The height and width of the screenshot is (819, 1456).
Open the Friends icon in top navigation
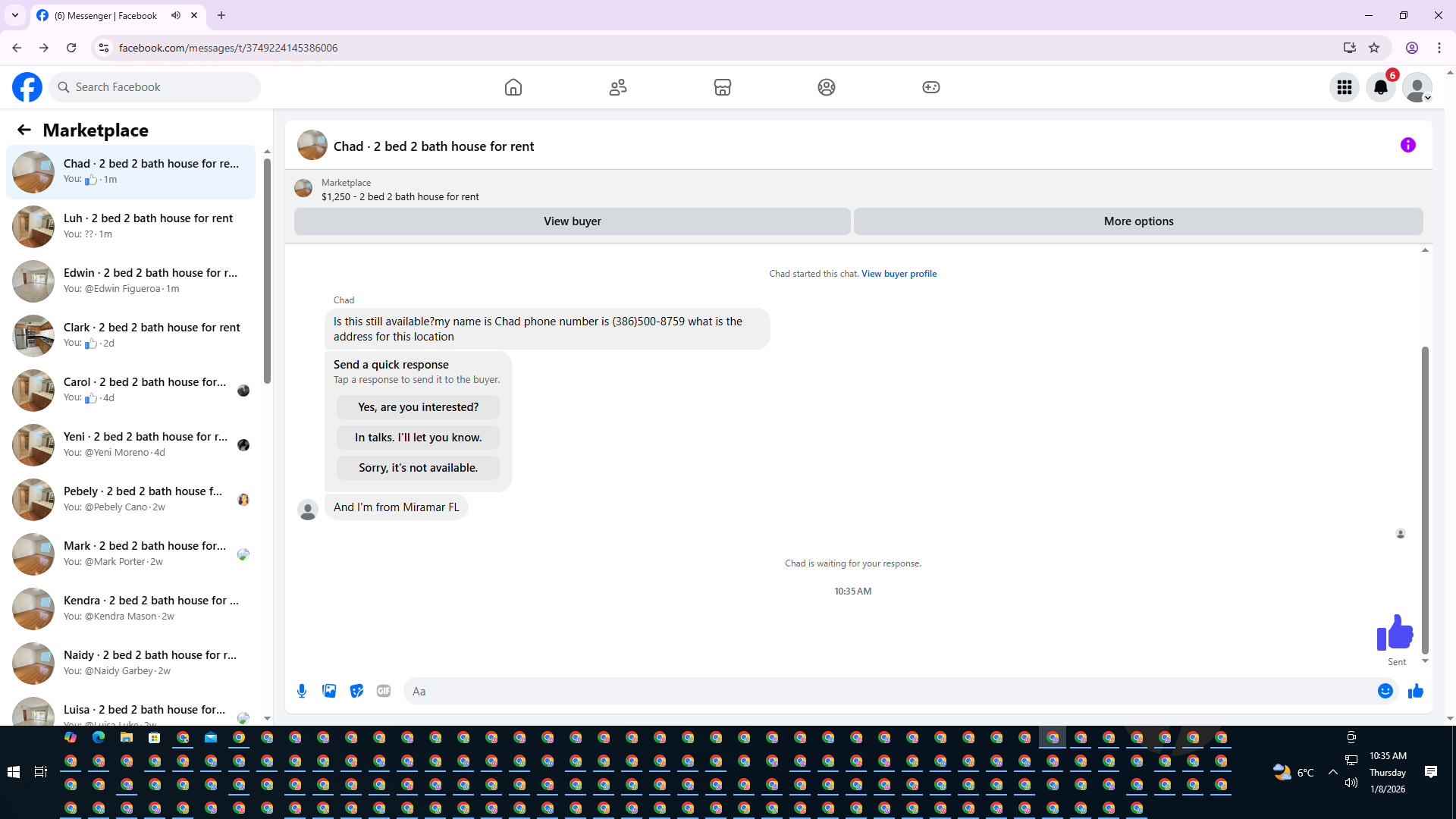coord(618,87)
